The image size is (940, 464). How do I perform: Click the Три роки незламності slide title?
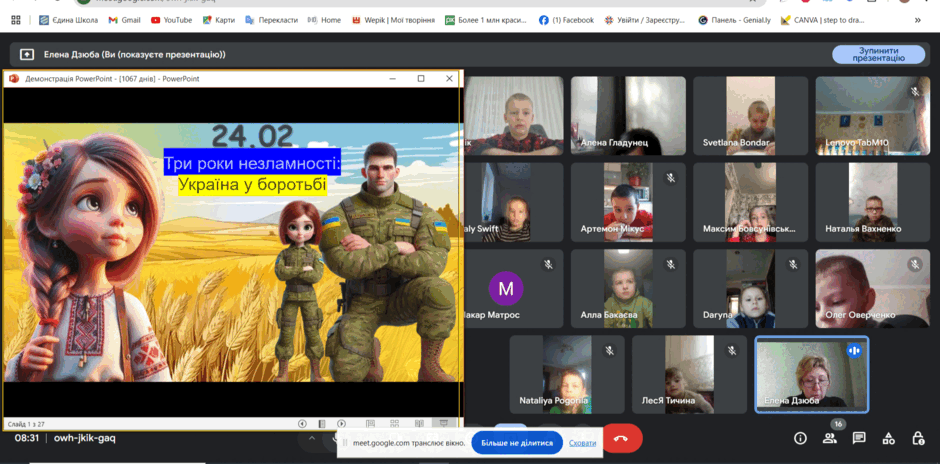coord(252,162)
